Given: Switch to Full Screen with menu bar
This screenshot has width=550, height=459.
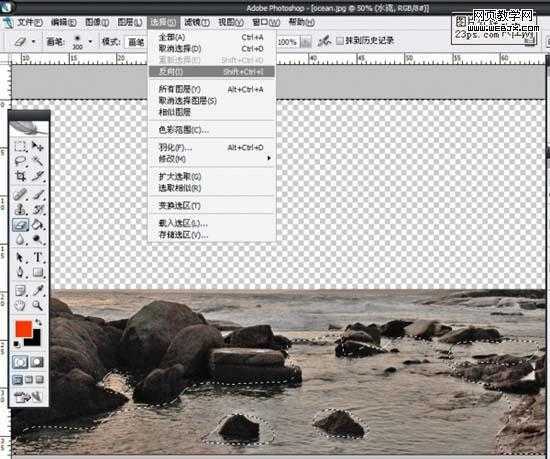Looking at the screenshot, I should 29,380.
